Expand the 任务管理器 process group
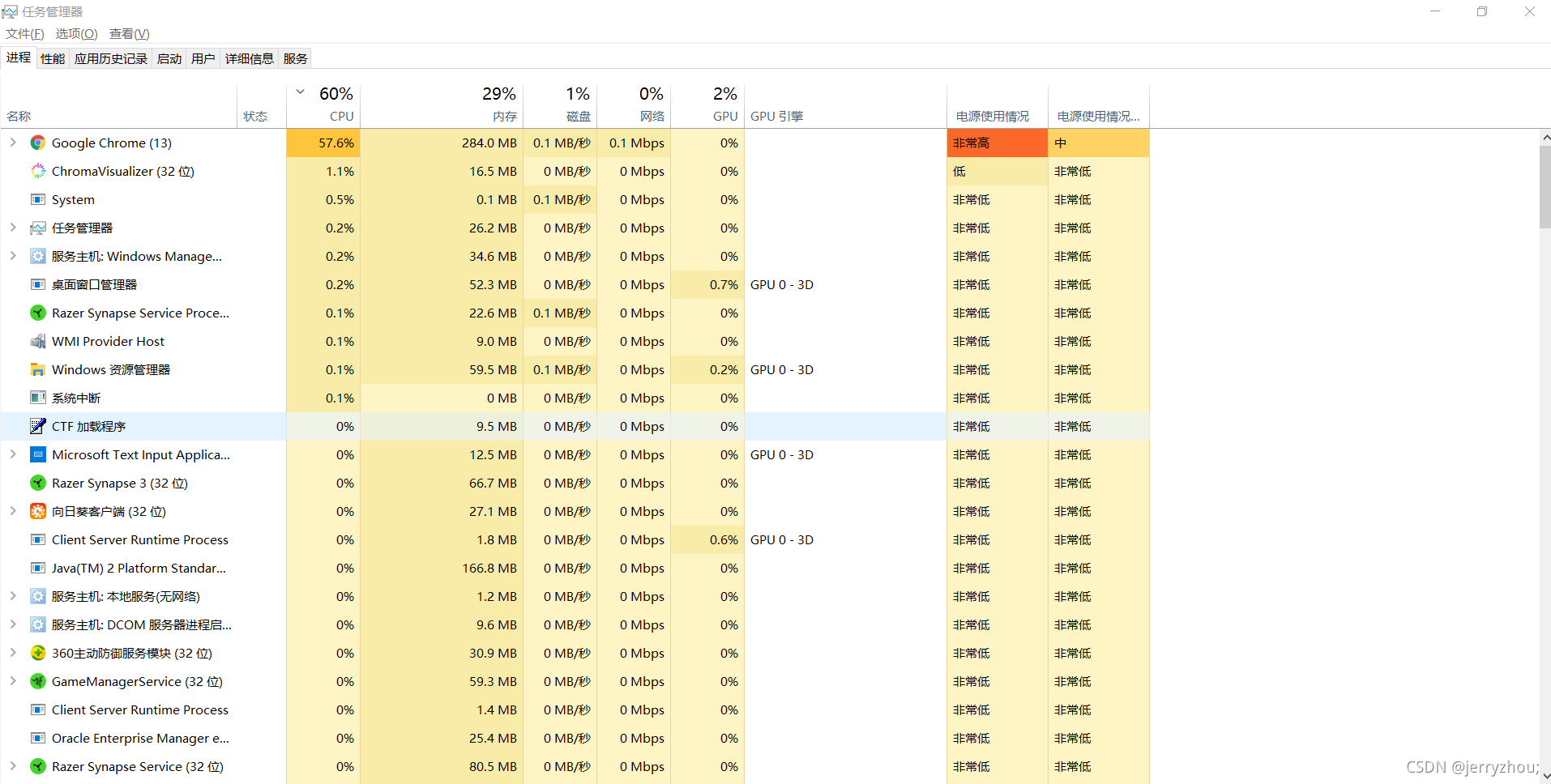The width and height of the screenshot is (1551, 784). pos(13,228)
